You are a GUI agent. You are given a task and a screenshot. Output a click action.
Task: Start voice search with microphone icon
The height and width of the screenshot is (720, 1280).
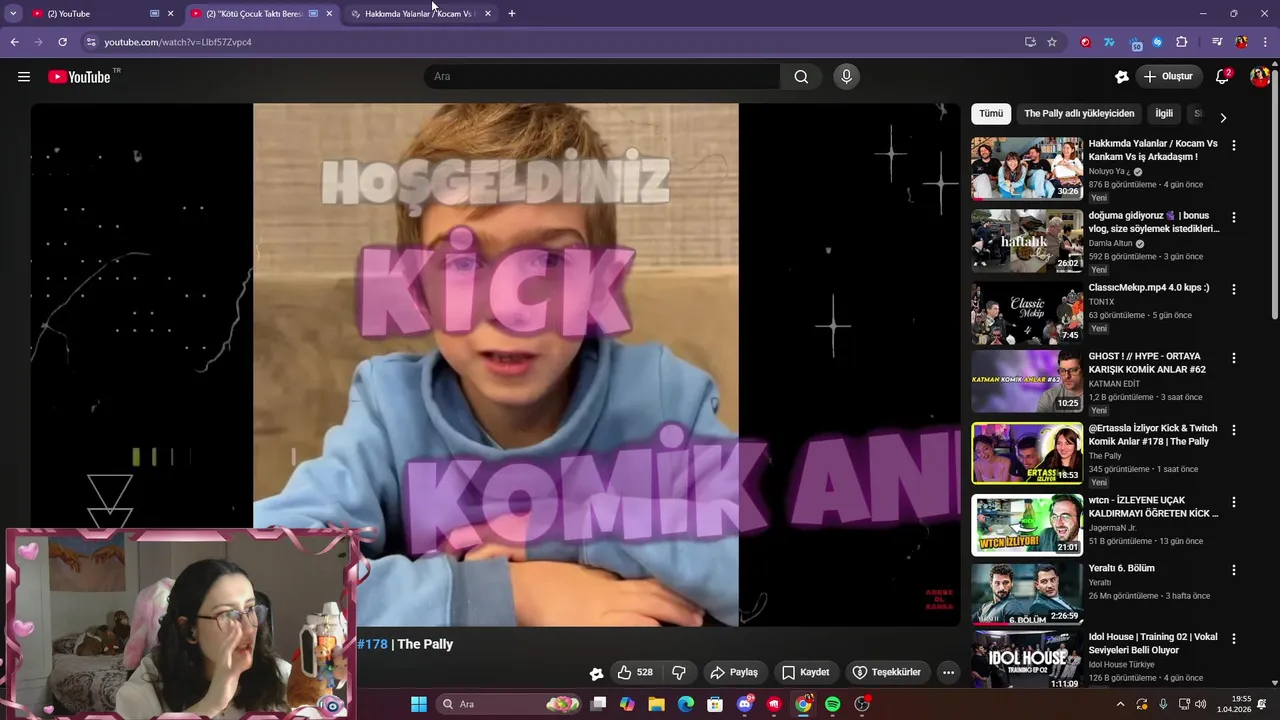[846, 77]
